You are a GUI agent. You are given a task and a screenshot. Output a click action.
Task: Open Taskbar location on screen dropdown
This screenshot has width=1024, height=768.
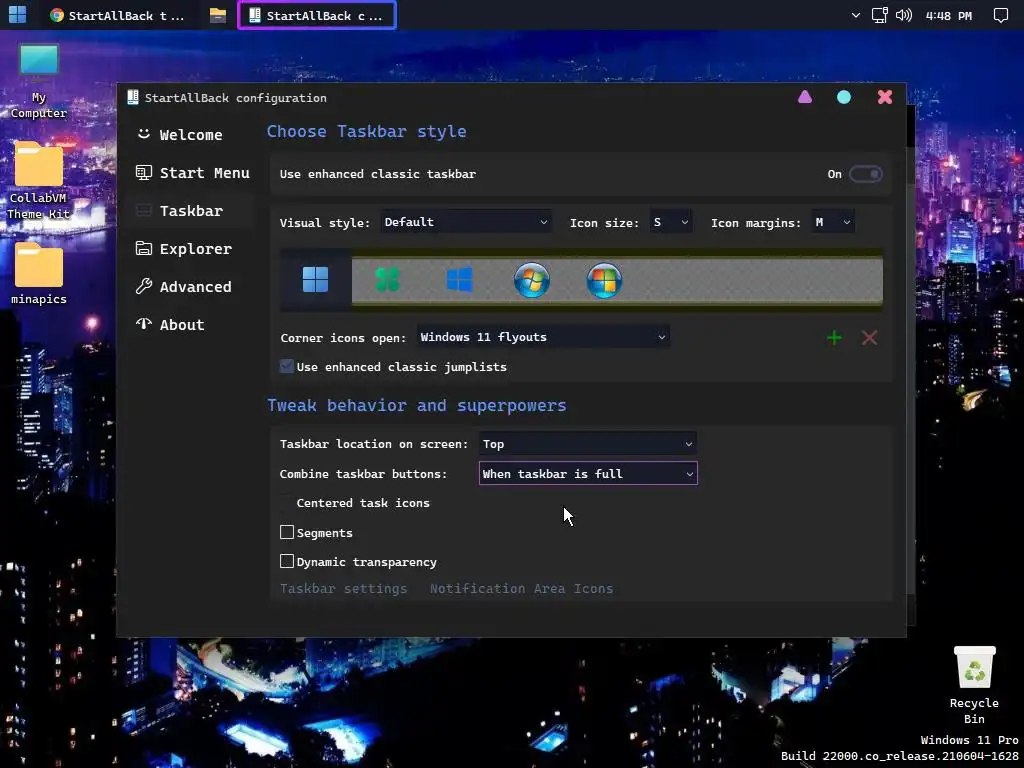coord(588,444)
